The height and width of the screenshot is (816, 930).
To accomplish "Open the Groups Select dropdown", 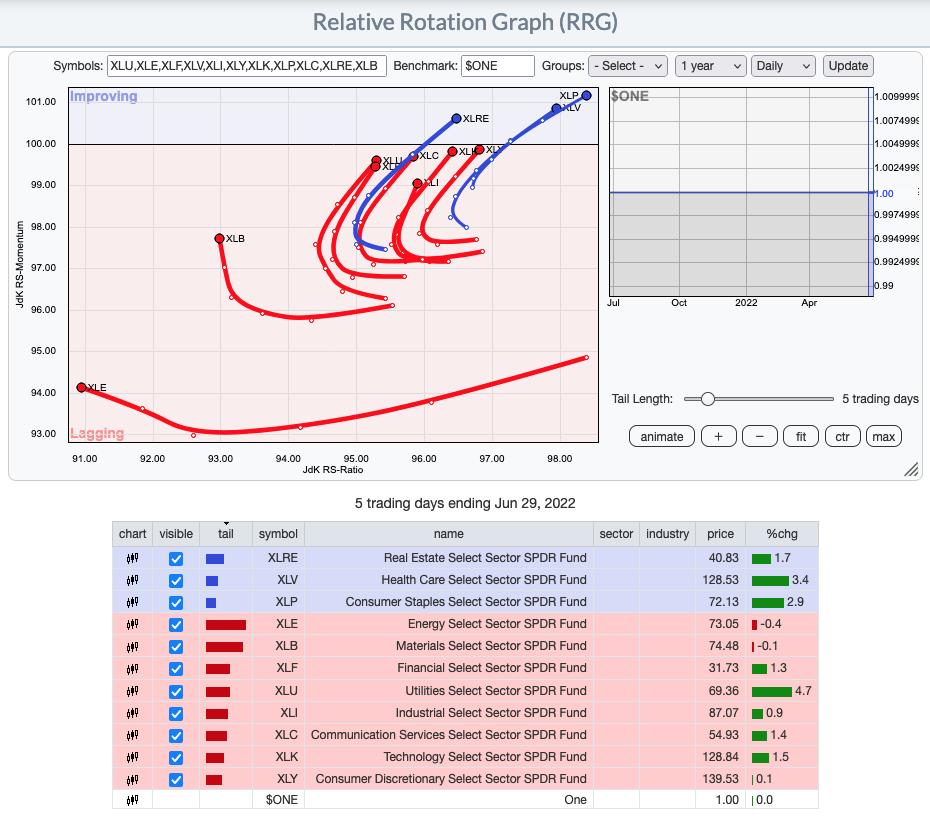I will [x=628, y=66].
